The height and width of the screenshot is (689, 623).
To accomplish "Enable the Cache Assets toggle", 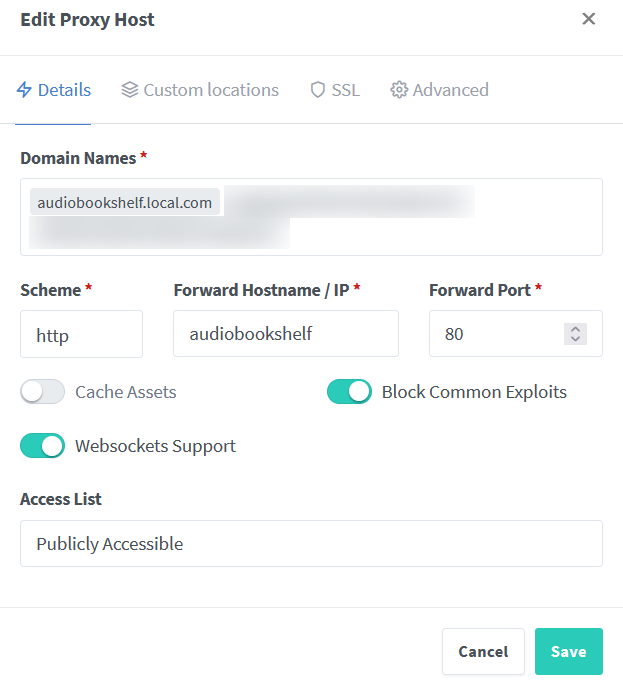I will click(43, 392).
